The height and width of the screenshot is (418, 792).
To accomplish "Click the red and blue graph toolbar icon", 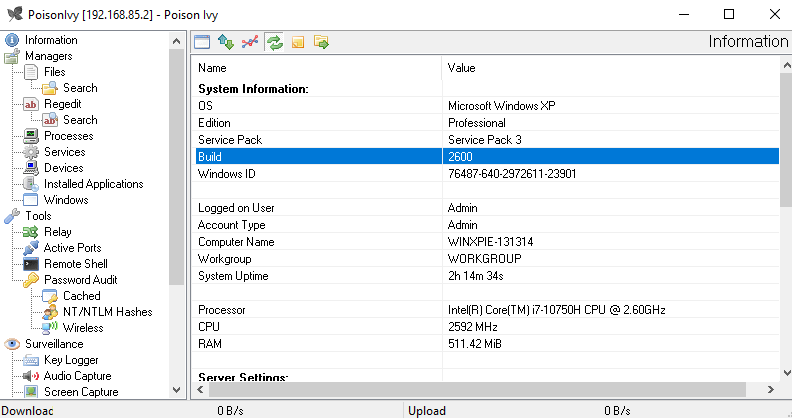I will click(x=250, y=42).
